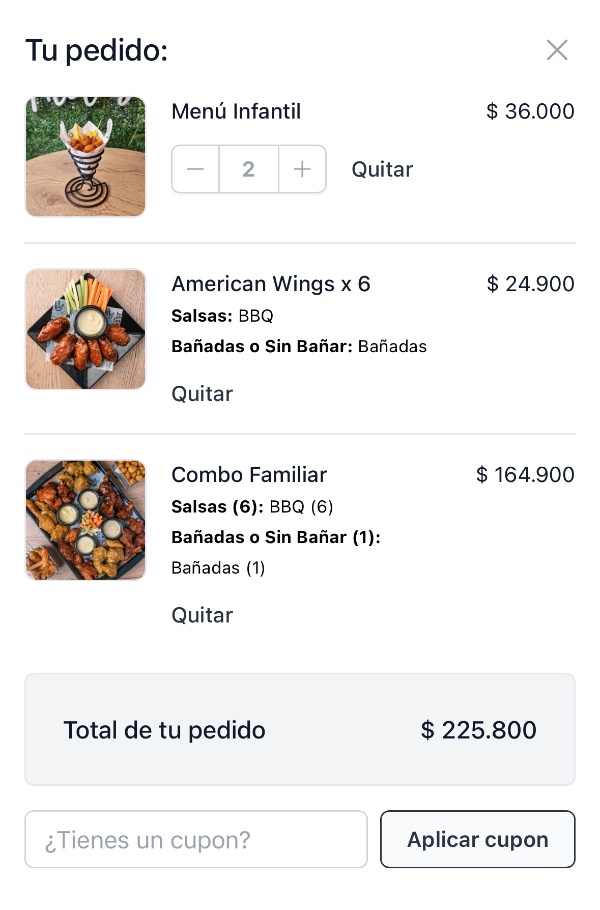This screenshot has width=600, height=910.
Task: Click the Total de tu pedido label
Action: [165, 730]
